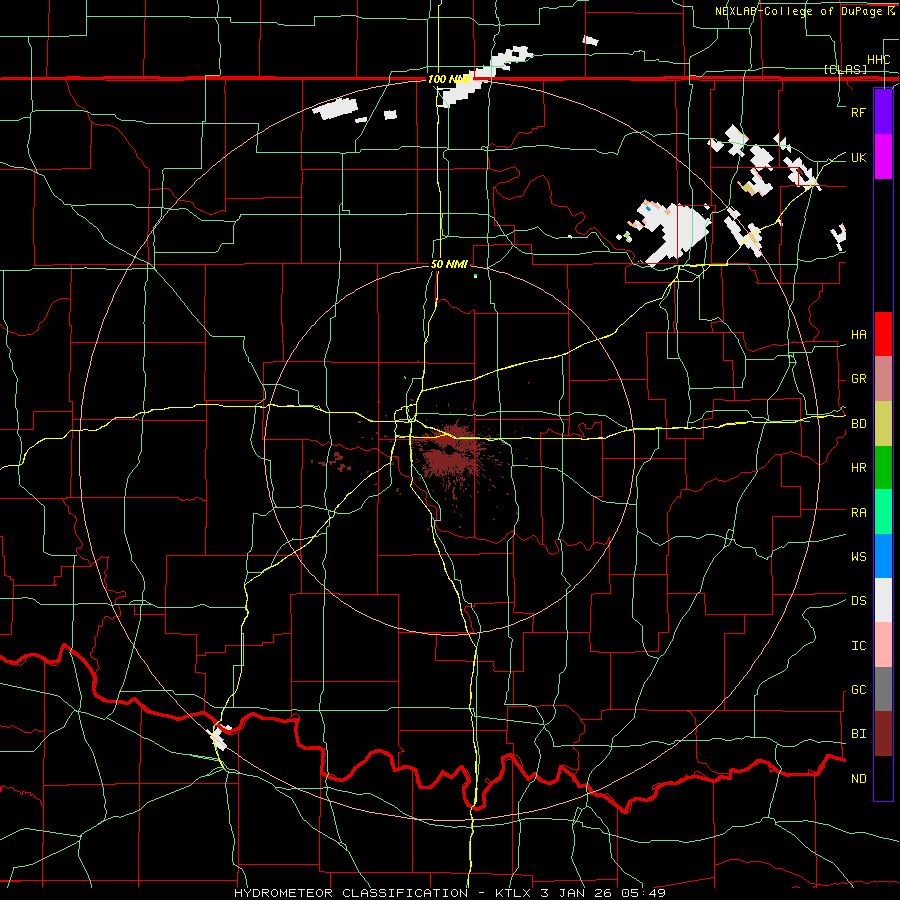Click the 50 NMI range ring label
The image size is (900, 900).
tap(449, 264)
